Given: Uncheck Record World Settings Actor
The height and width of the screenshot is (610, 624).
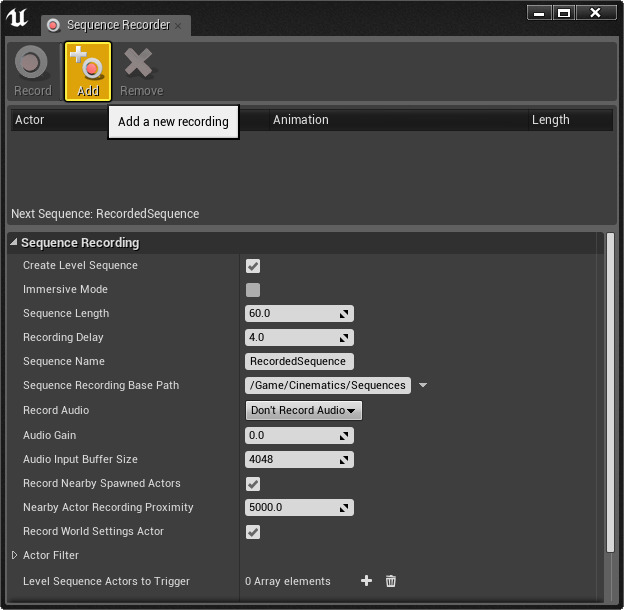Looking at the screenshot, I should pos(253,532).
